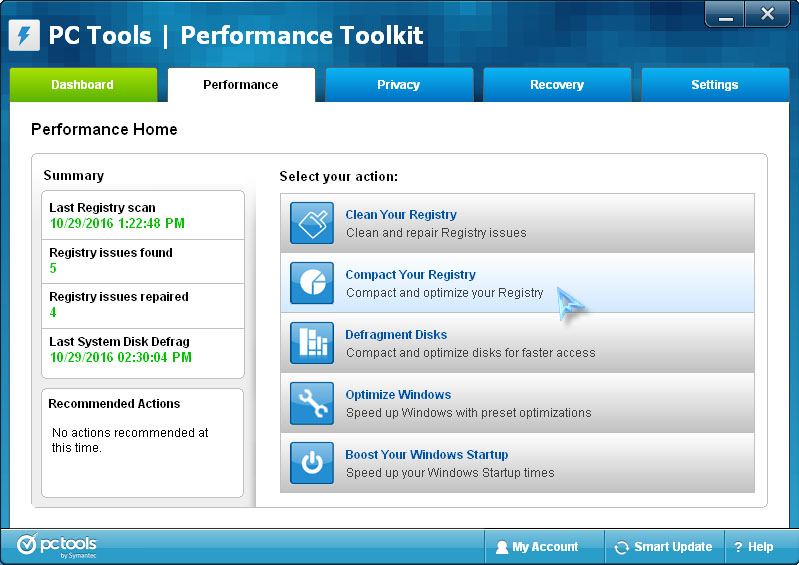Click the Boost Windows Startup power icon
799x565 pixels.
[x=311, y=463]
